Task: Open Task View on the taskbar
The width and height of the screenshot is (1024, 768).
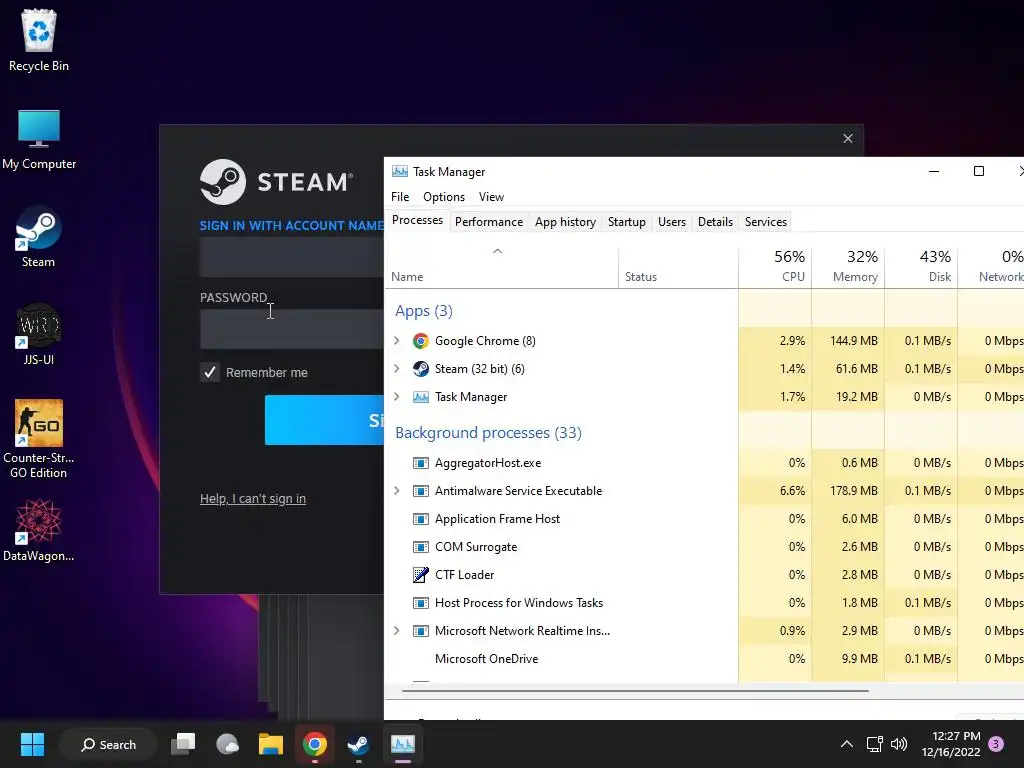Action: click(183, 744)
